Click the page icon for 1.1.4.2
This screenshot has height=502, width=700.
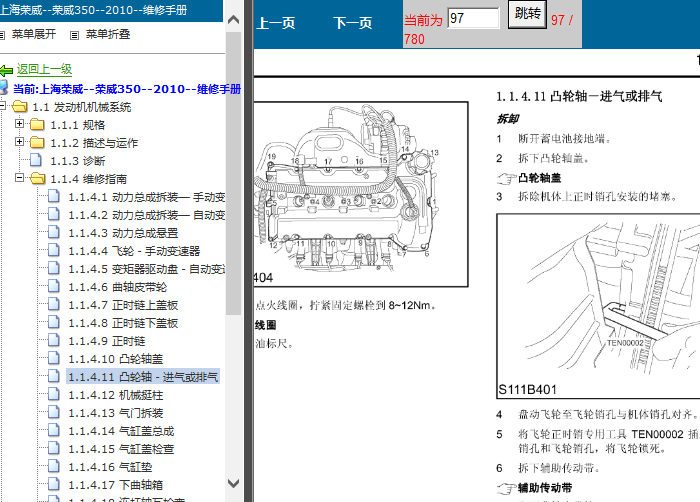tap(54, 214)
